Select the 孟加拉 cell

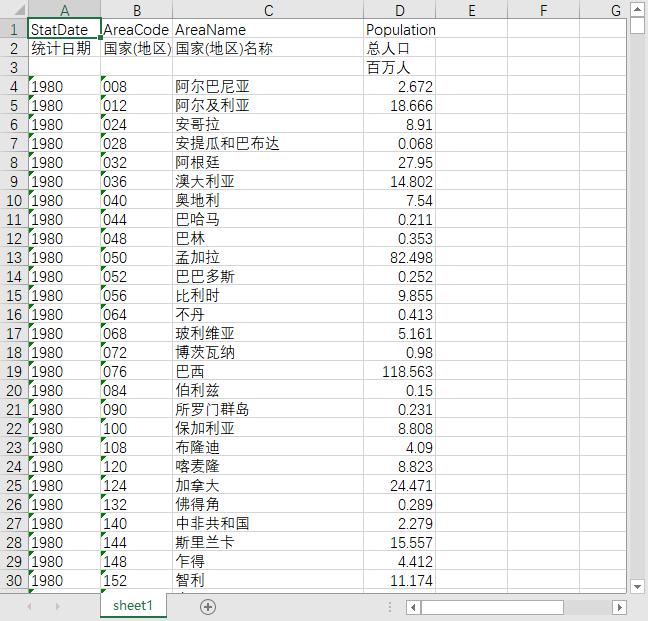tap(268, 257)
